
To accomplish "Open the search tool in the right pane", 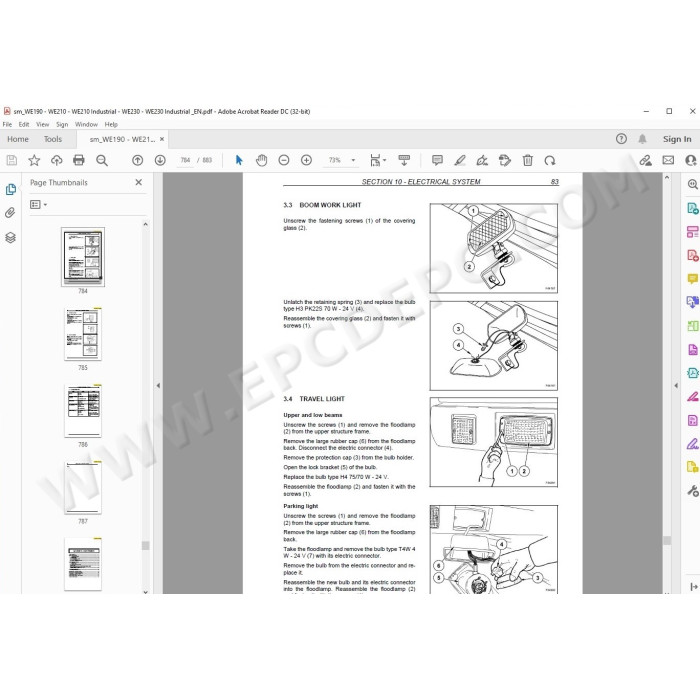I will [693, 184].
